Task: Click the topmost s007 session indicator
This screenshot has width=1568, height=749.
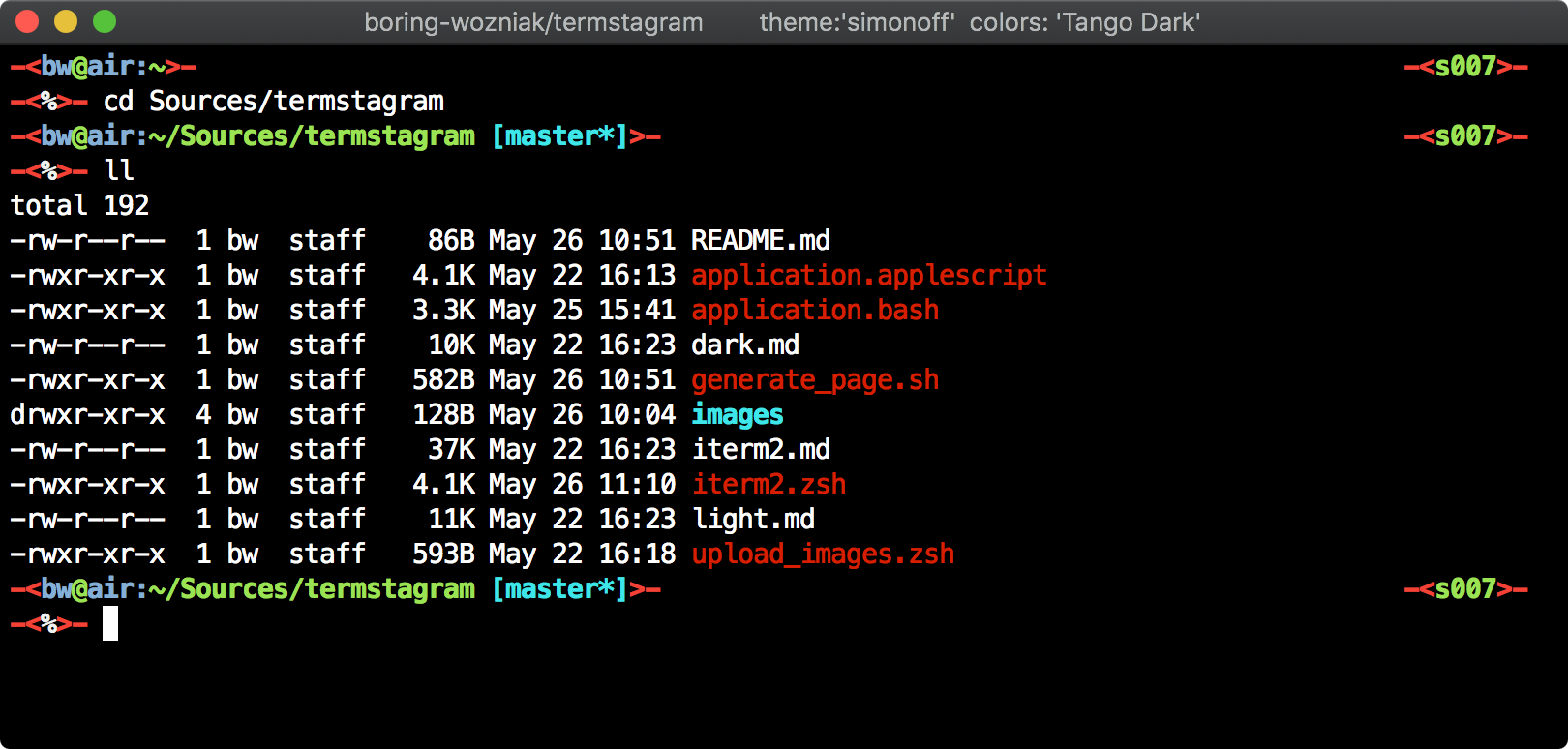Action: point(1465,66)
